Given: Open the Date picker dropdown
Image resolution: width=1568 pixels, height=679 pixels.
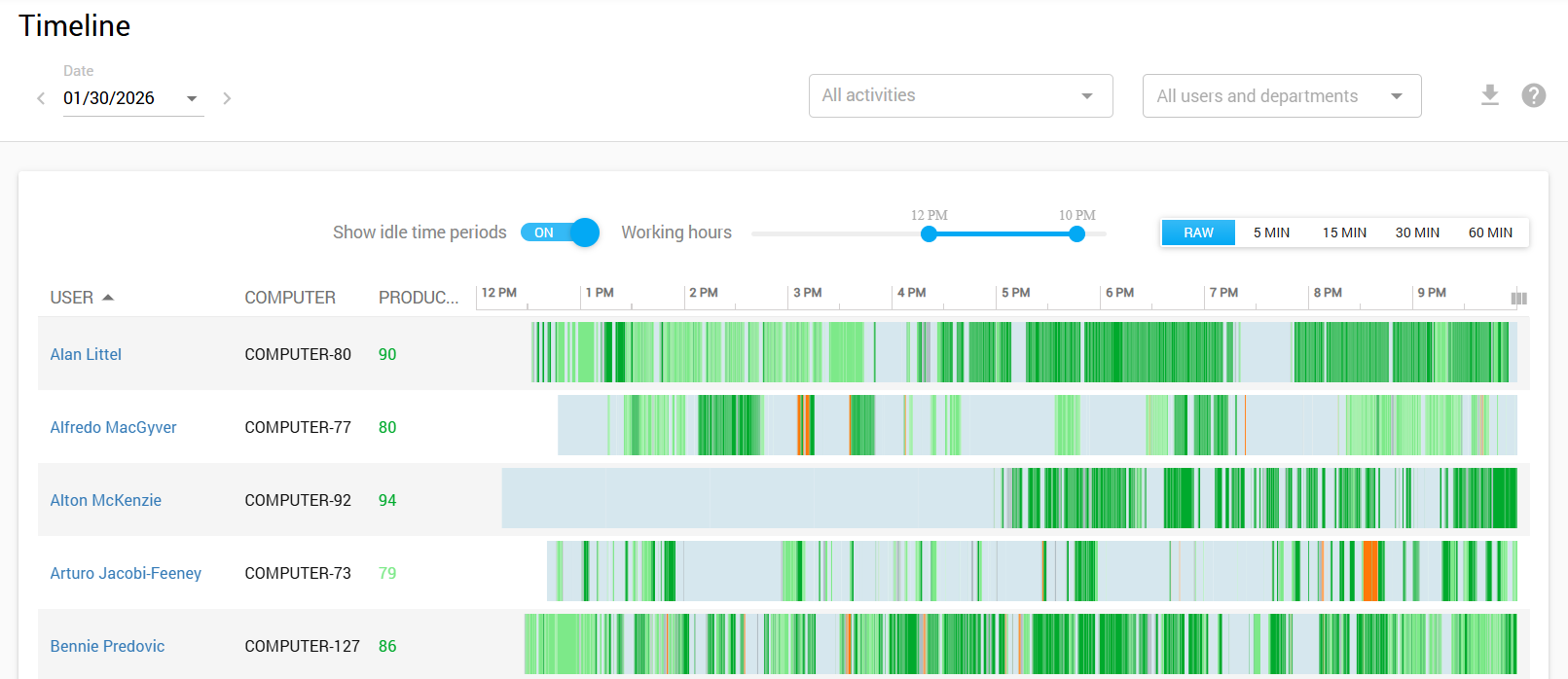Looking at the screenshot, I should coord(192,98).
